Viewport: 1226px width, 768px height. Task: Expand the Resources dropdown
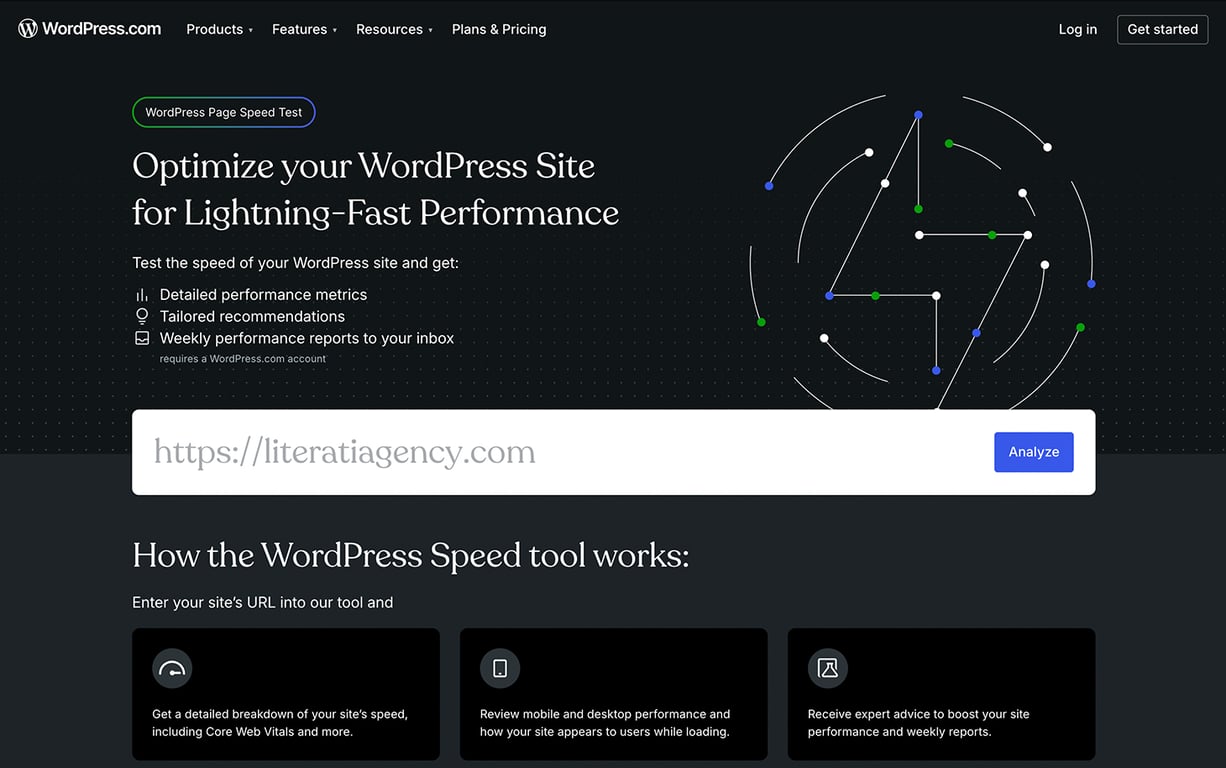[x=393, y=29]
